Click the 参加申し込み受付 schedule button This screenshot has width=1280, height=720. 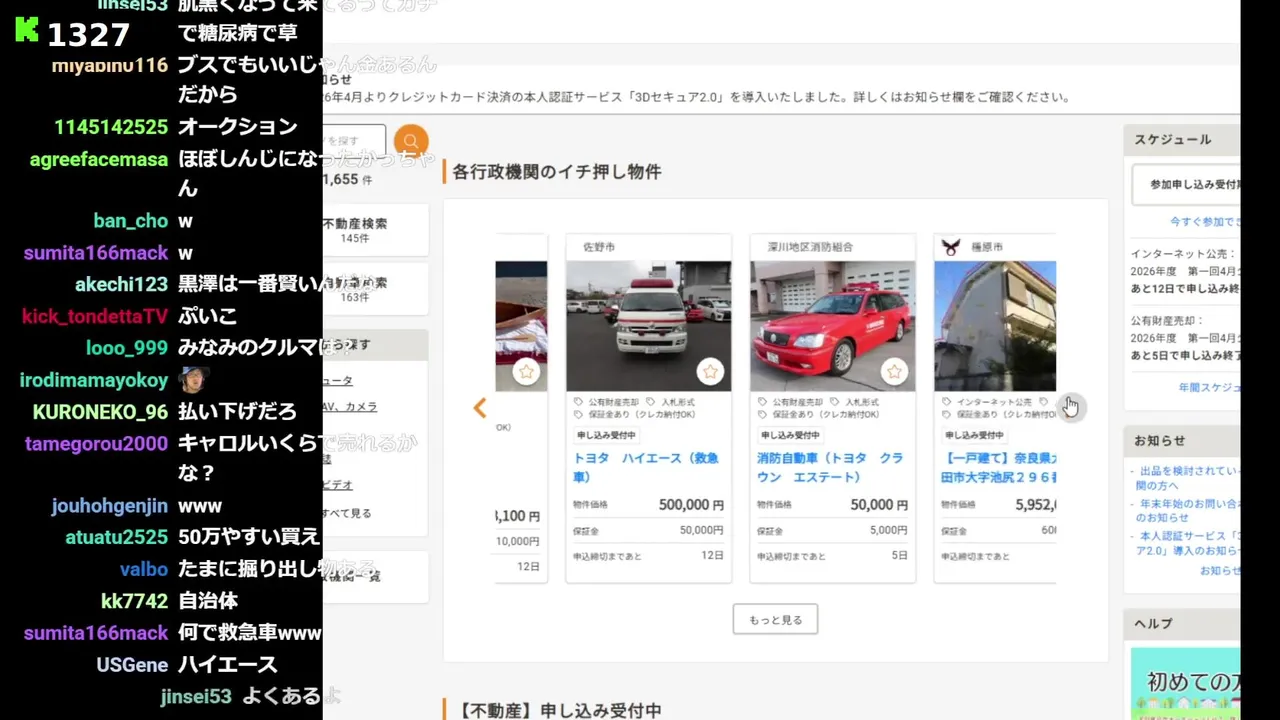point(1185,185)
